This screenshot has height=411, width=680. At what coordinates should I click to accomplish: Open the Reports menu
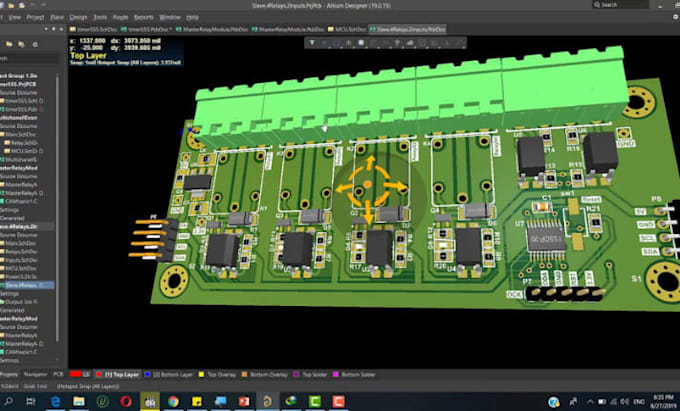coord(144,17)
